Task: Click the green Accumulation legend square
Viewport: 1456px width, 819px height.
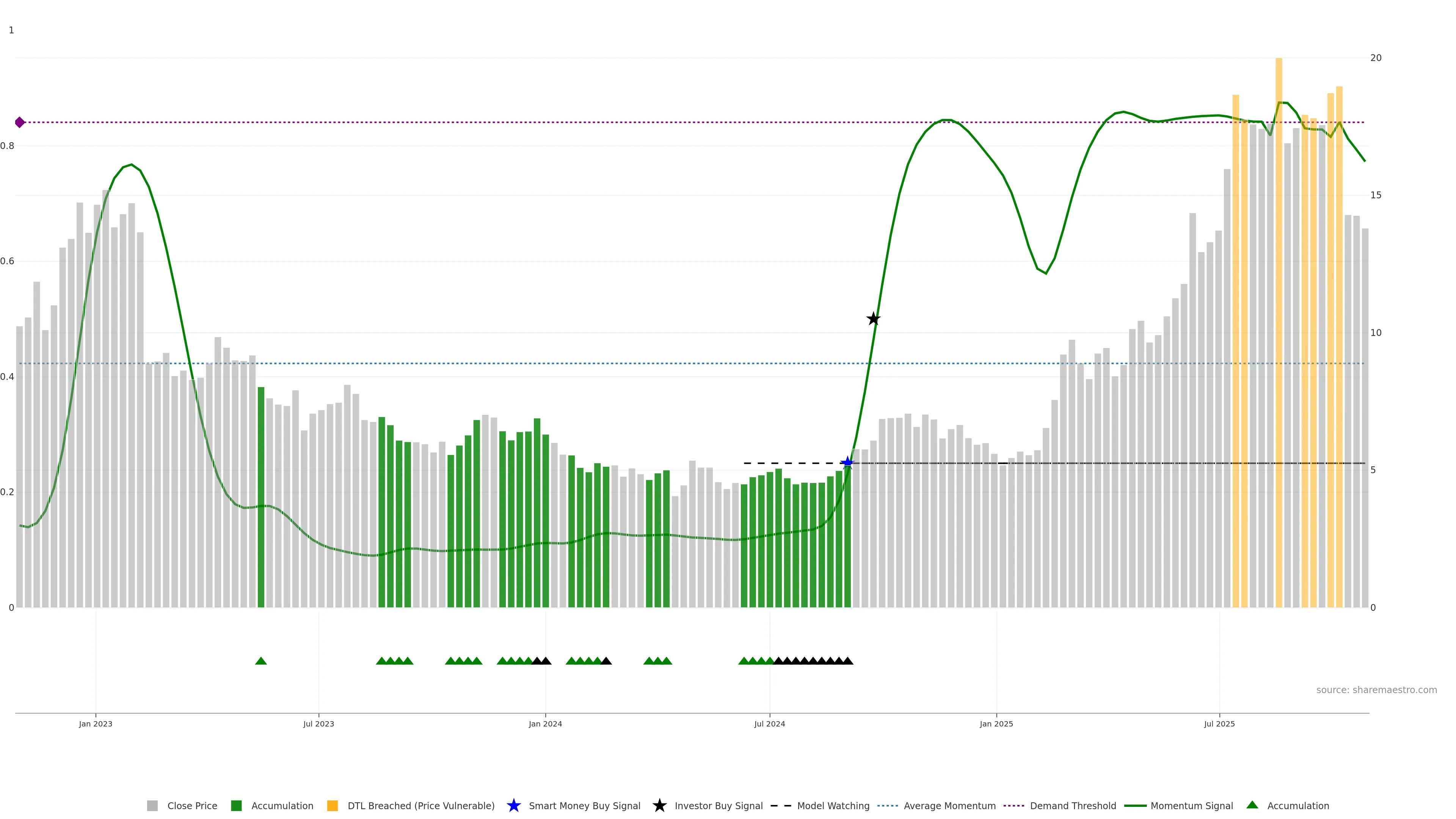Action: tap(236, 805)
